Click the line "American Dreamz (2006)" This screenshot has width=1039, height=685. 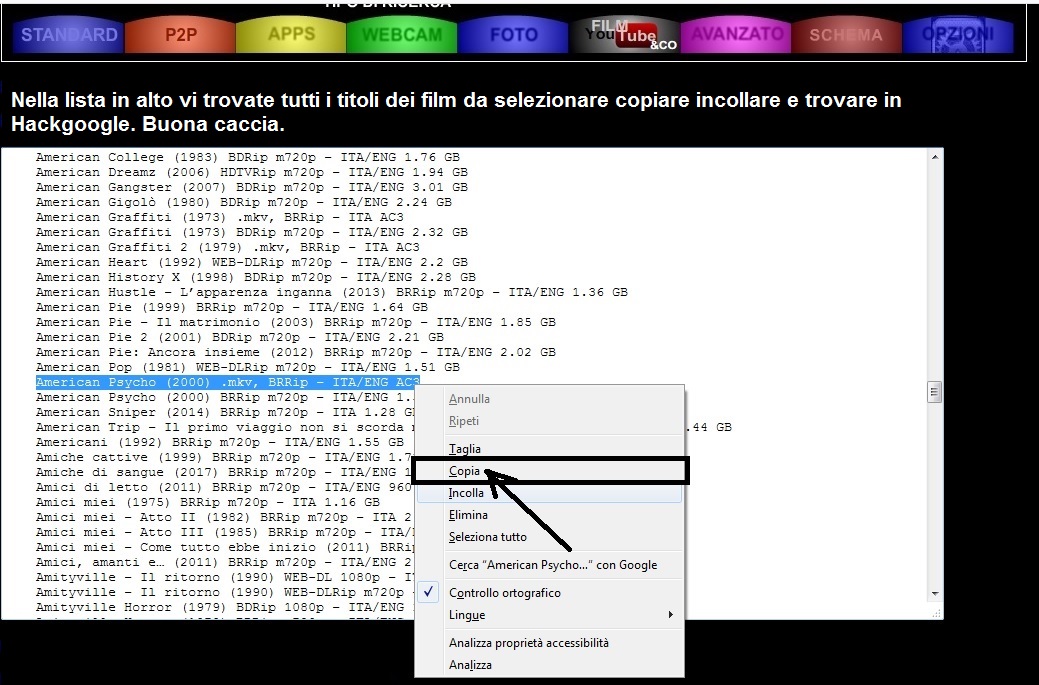click(252, 172)
